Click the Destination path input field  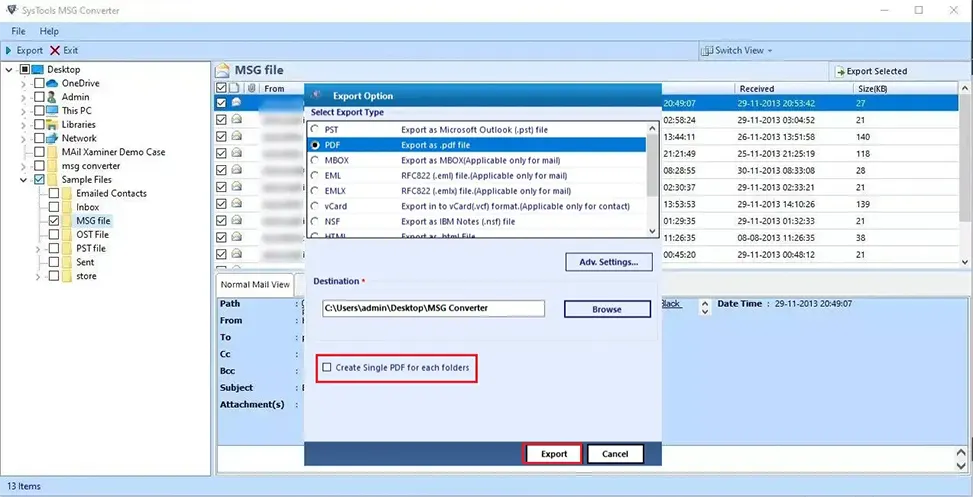point(433,308)
